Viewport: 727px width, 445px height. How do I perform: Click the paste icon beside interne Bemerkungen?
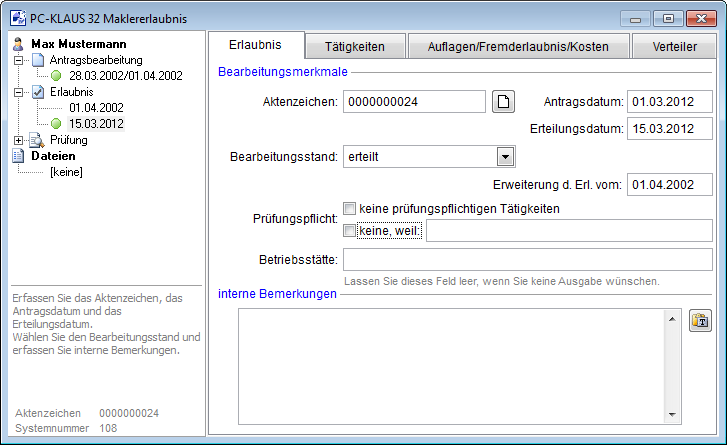click(701, 320)
